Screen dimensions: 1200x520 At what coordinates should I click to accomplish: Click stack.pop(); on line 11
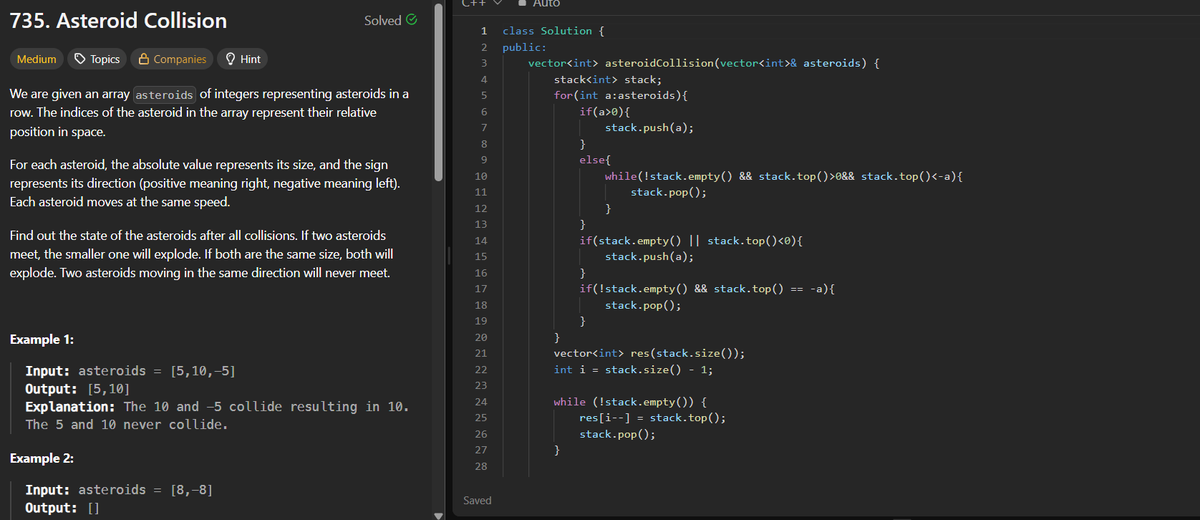pyautogui.click(x=669, y=192)
